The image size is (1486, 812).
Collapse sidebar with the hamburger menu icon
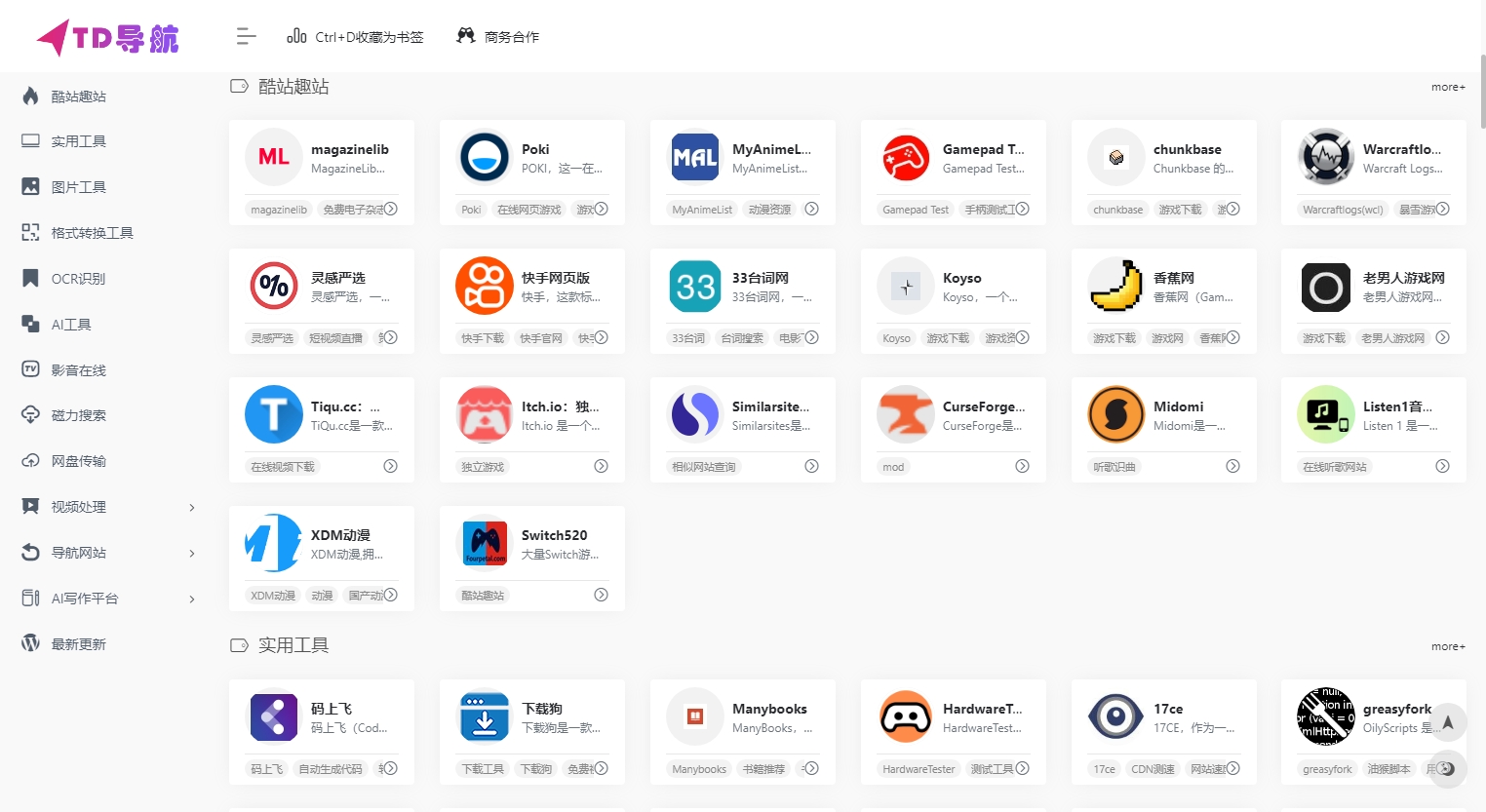246,37
